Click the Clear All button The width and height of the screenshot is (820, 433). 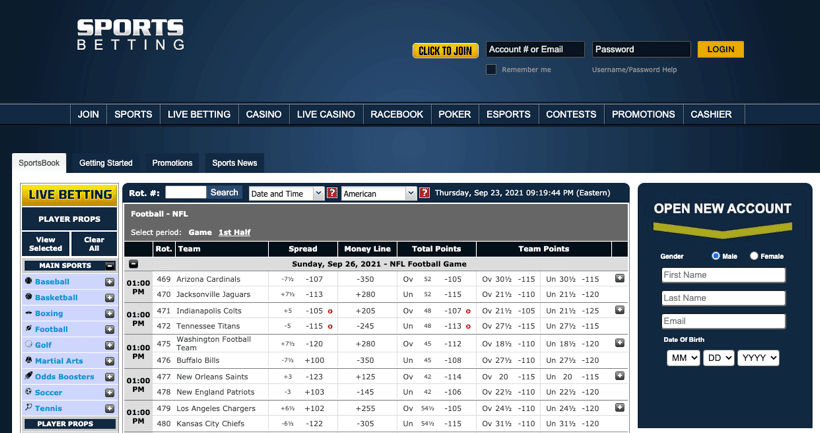(x=94, y=244)
